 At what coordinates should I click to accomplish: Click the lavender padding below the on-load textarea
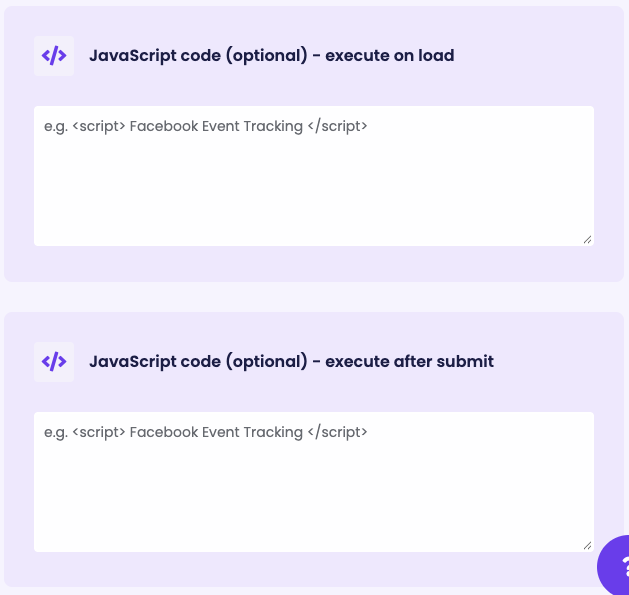click(x=314, y=264)
